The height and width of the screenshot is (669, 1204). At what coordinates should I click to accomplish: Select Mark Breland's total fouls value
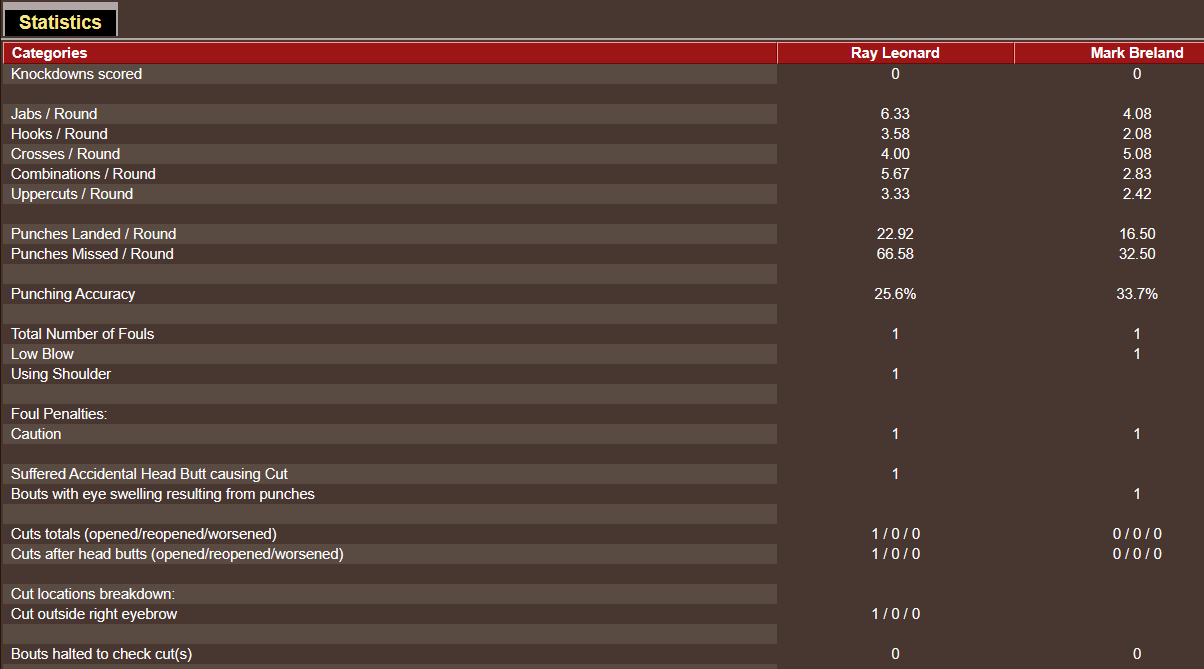[1137, 334]
